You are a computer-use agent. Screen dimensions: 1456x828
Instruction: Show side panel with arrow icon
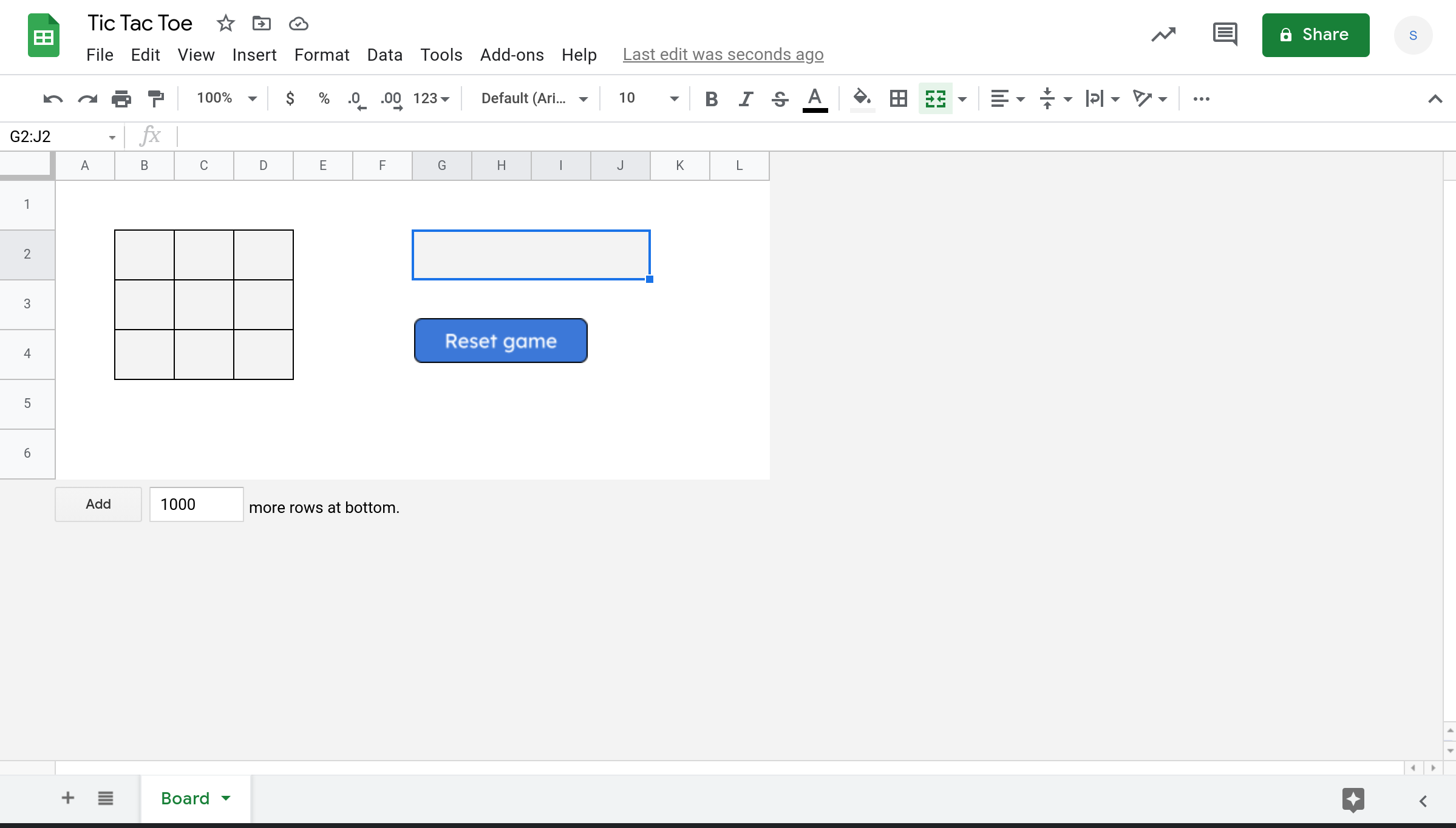coord(1423,801)
